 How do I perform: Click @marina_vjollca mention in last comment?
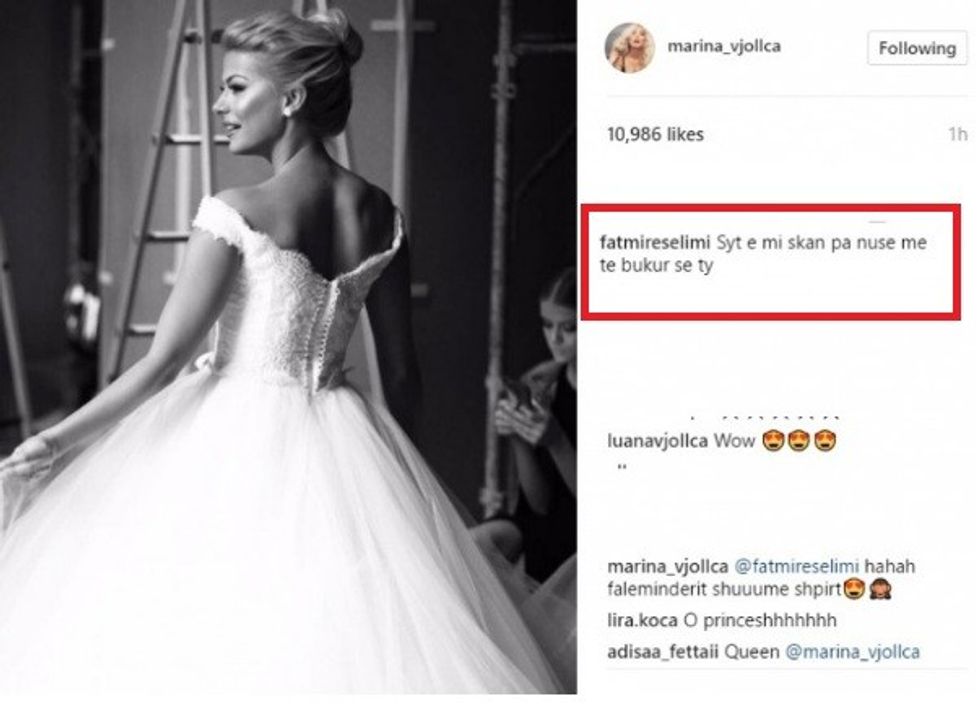[x=852, y=652]
